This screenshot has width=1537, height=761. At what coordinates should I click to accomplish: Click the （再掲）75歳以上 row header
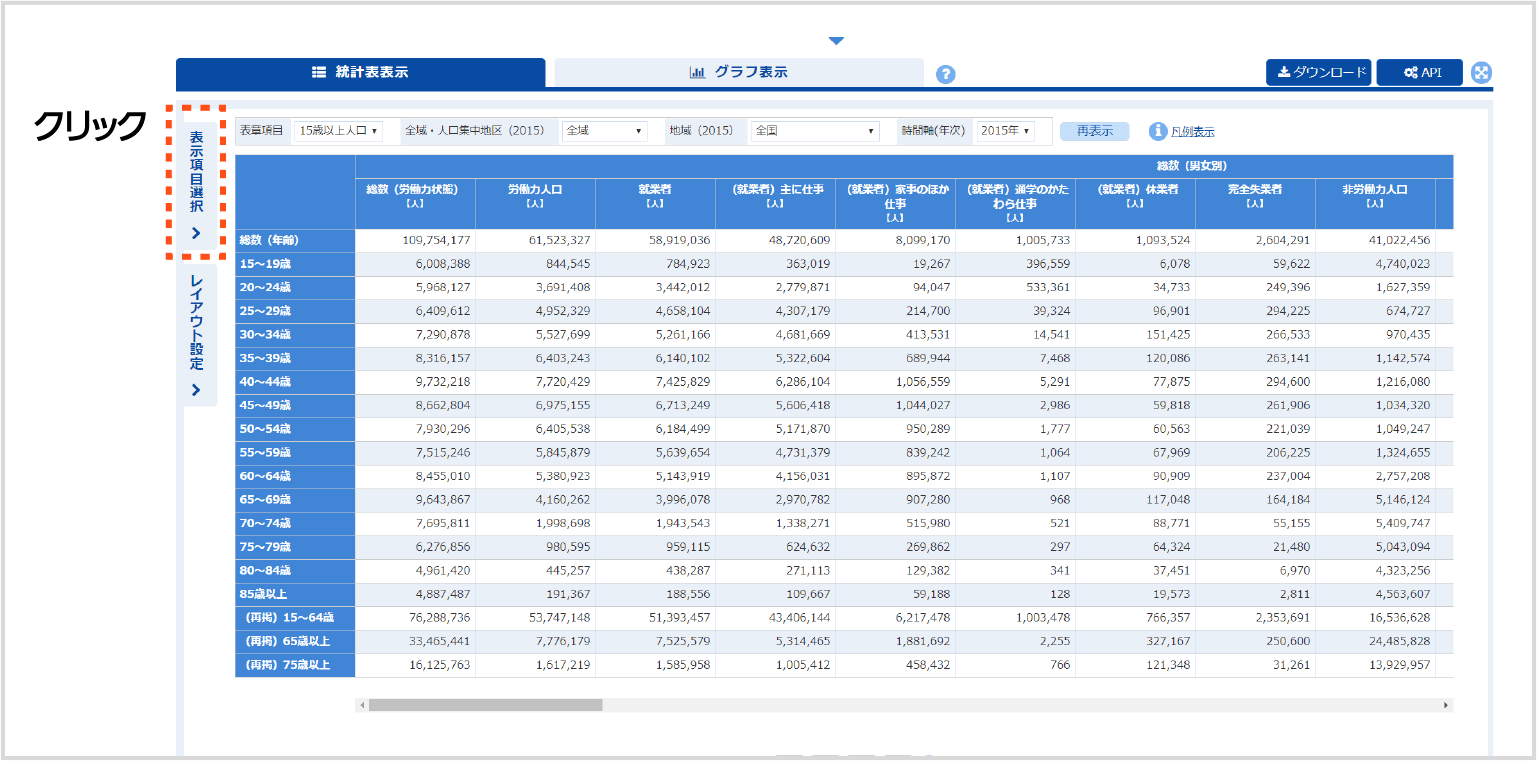(x=295, y=665)
